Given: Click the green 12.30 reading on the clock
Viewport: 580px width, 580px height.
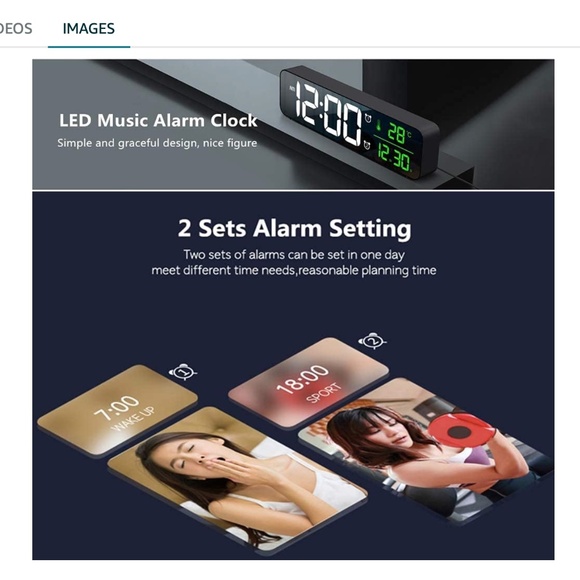Looking at the screenshot, I should point(394,158).
